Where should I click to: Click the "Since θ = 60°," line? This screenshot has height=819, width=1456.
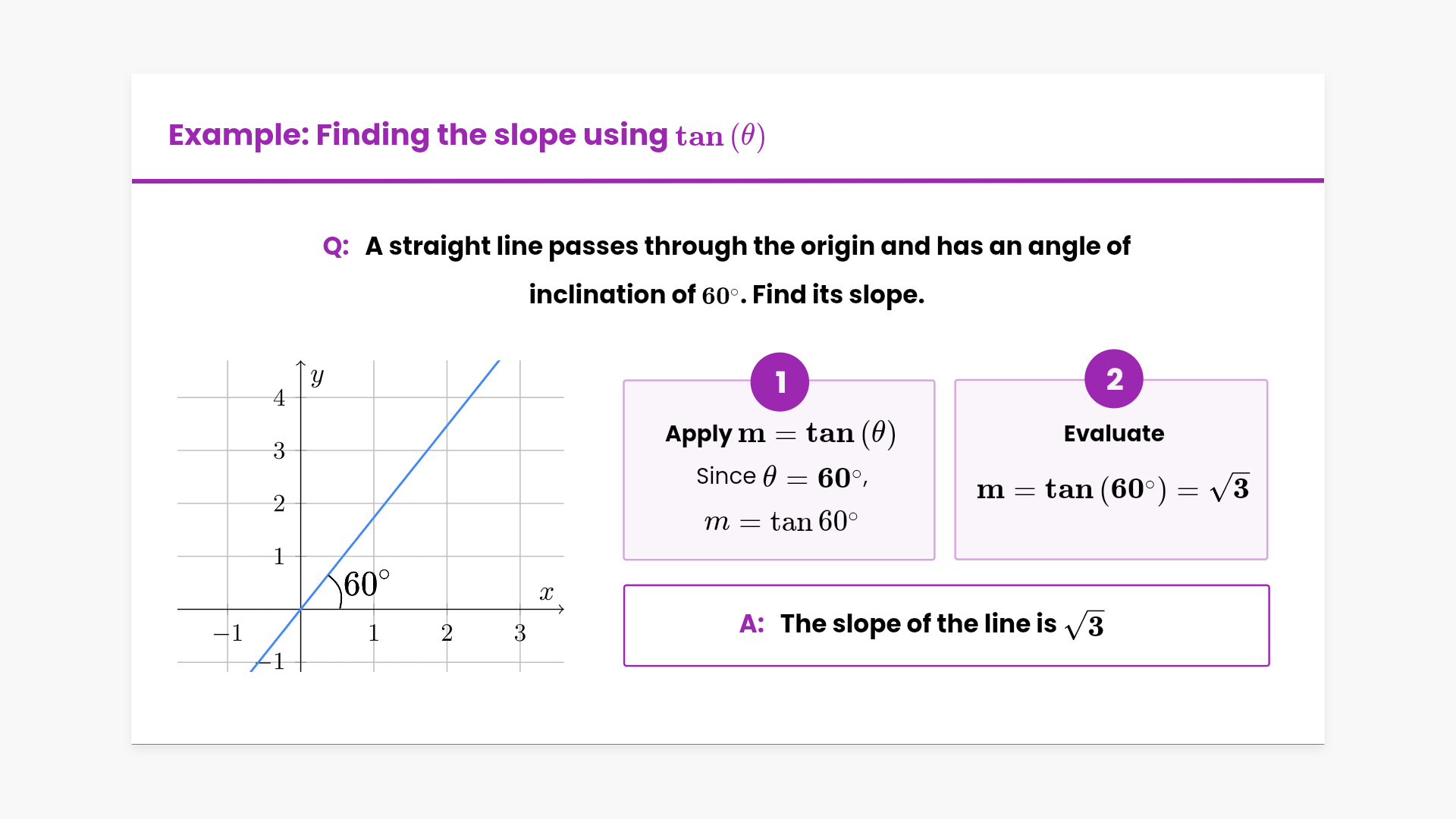781,477
